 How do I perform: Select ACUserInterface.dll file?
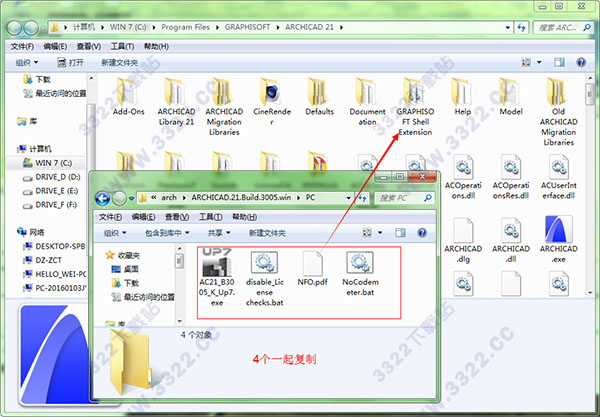point(558,177)
